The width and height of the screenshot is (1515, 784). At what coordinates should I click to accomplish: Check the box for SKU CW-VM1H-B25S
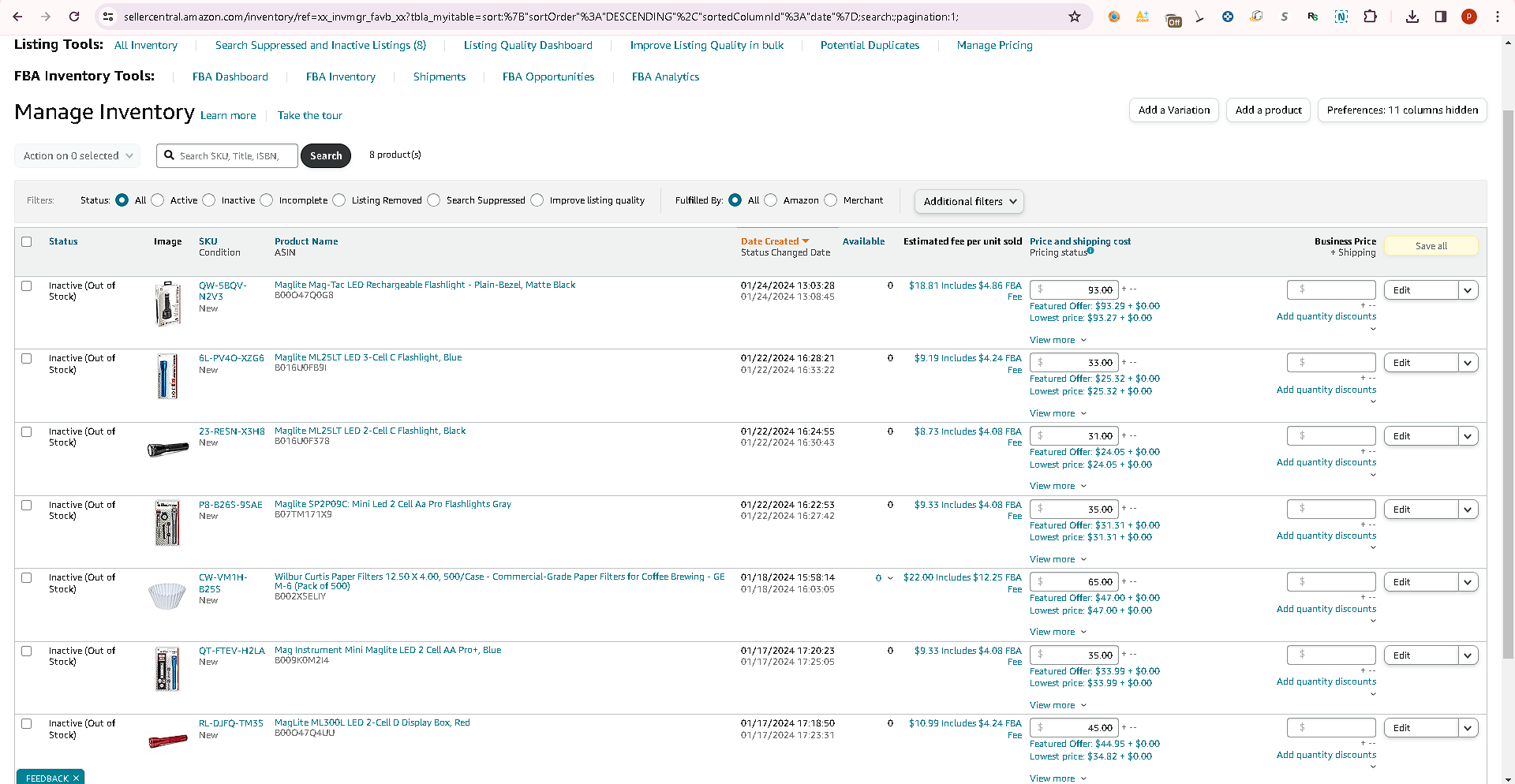pos(27,578)
